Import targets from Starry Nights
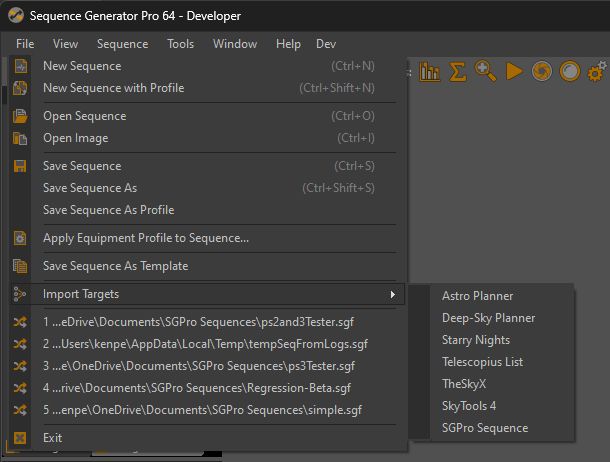The image size is (610, 462). 492,340
